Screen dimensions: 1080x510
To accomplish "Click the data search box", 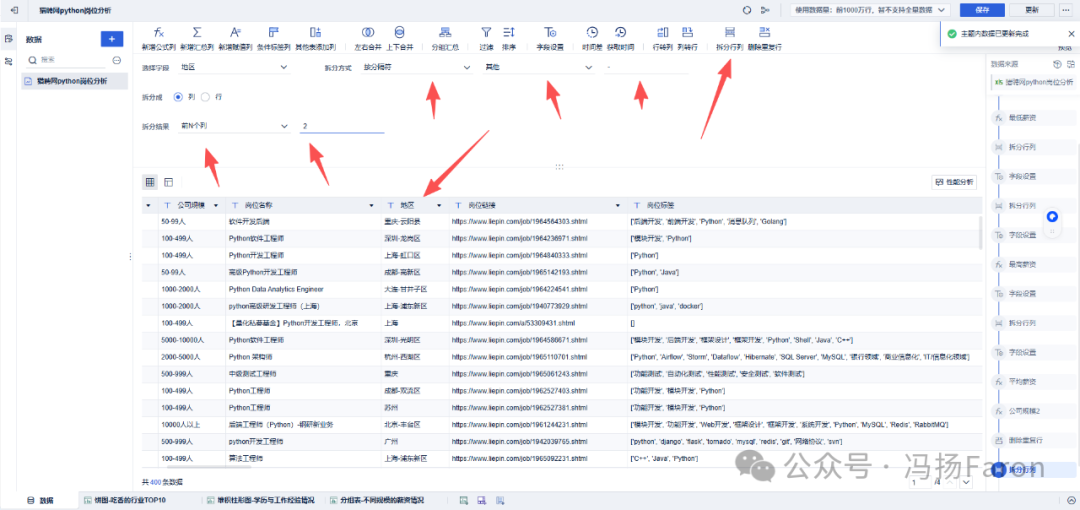I will click(68, 60).
